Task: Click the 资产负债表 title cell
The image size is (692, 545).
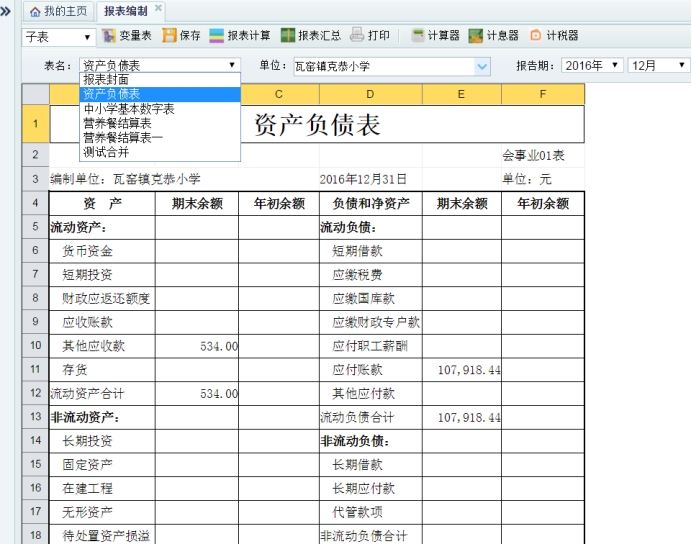Action: (x=317, y=124)
